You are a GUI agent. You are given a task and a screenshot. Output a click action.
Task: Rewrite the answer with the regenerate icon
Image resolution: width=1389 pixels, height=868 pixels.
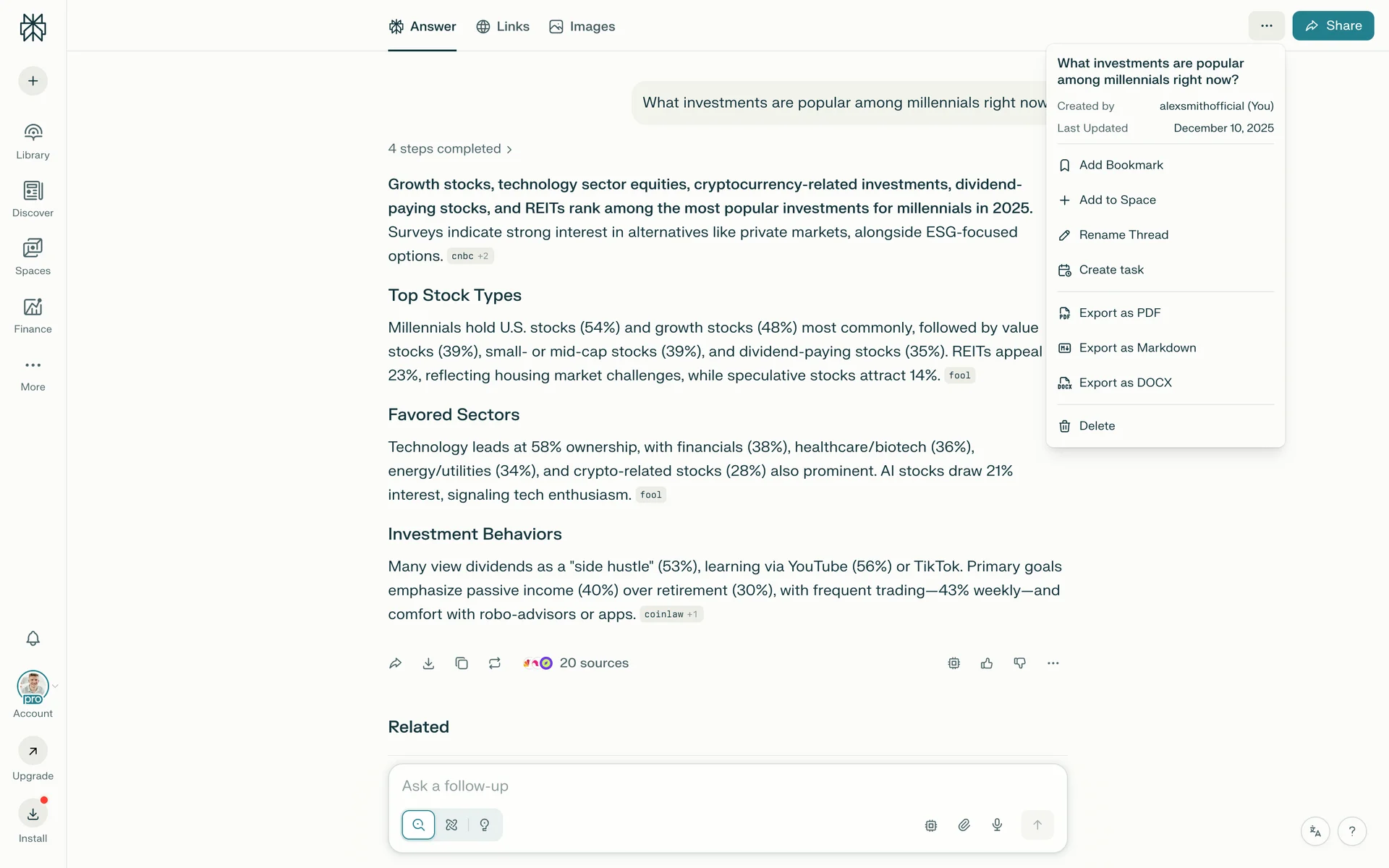[x=495, y=663]
